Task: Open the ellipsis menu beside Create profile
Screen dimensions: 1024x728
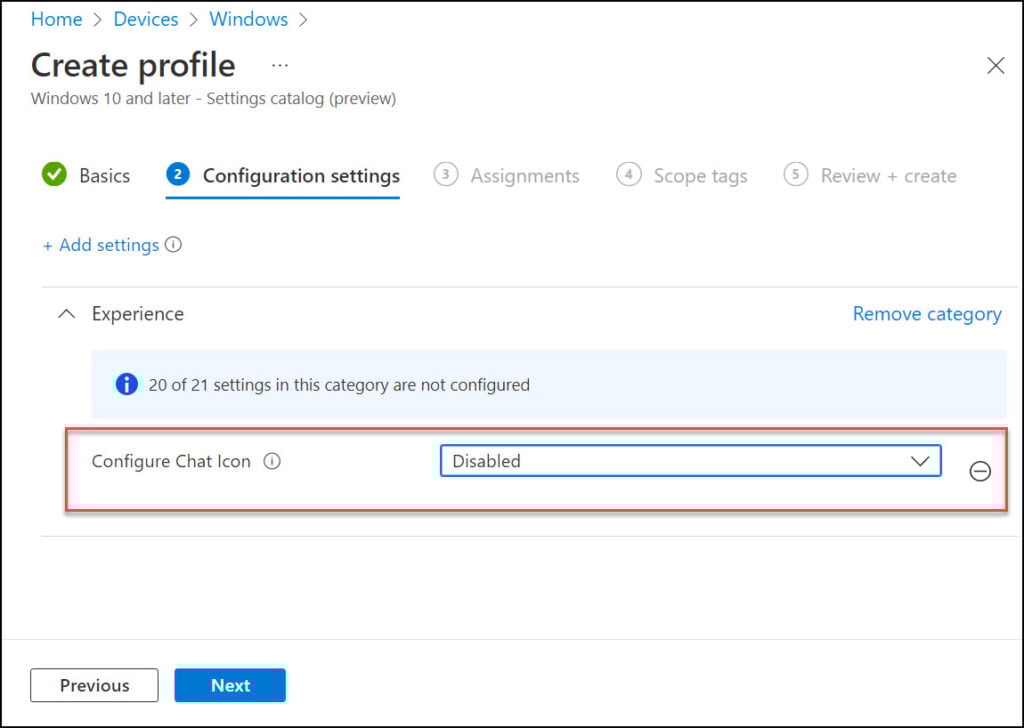Action: (x=280, y=65)
